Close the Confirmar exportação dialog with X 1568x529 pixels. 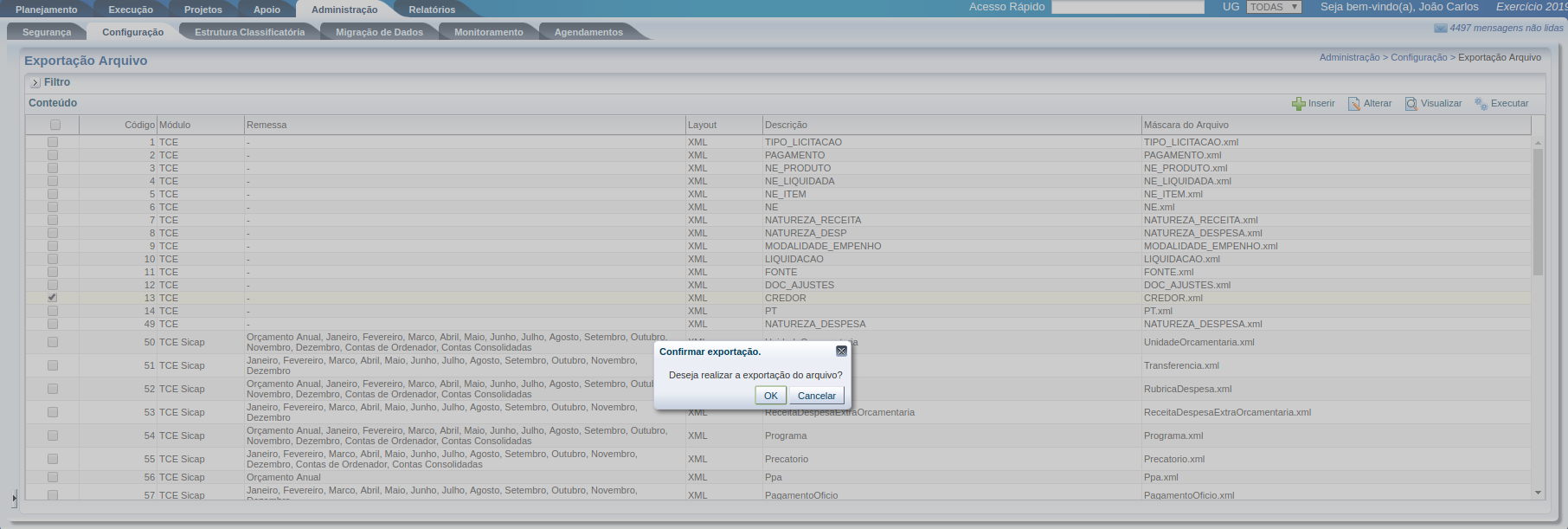(x=841, y=352)
